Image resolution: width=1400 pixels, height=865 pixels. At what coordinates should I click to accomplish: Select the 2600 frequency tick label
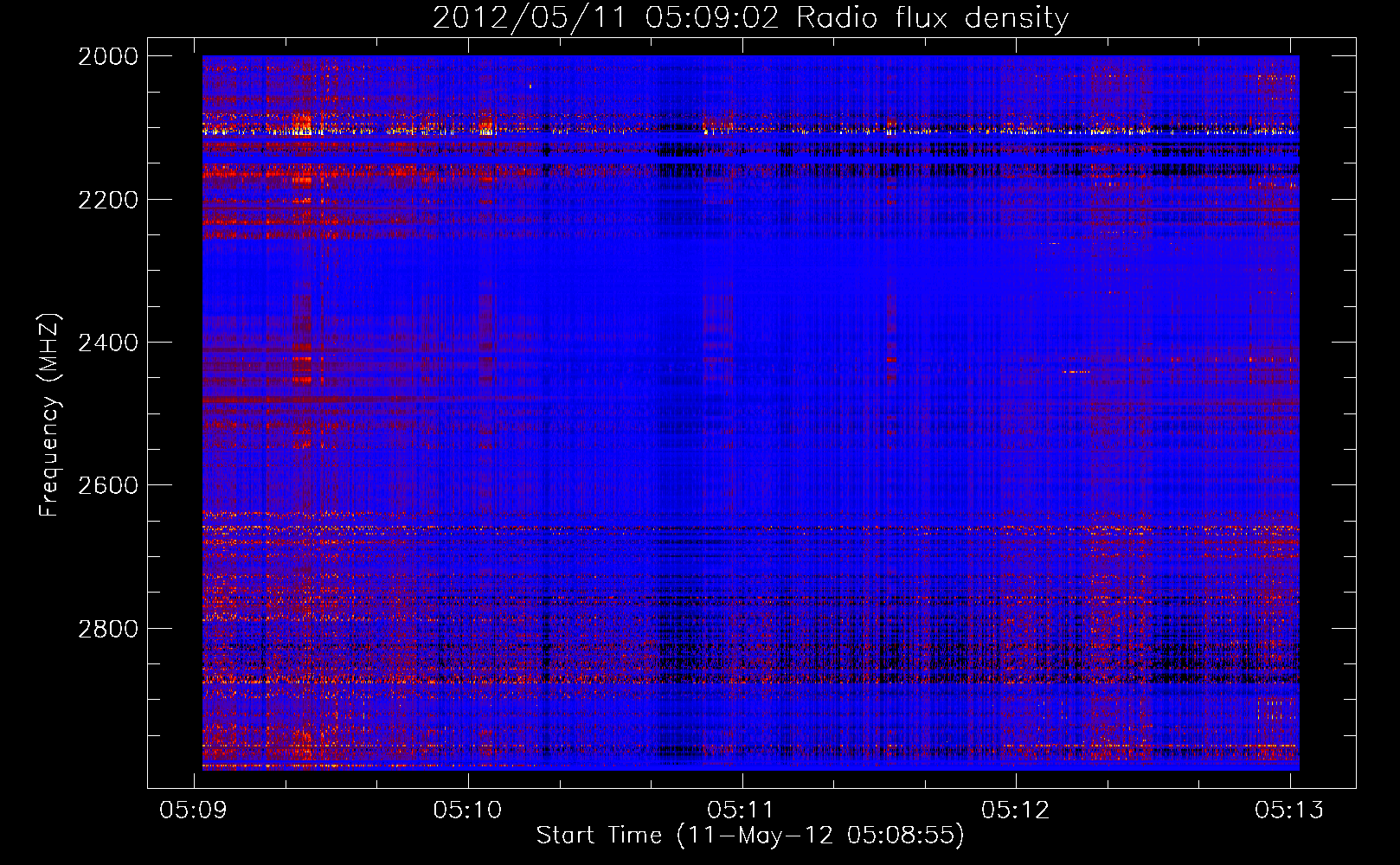108,485
